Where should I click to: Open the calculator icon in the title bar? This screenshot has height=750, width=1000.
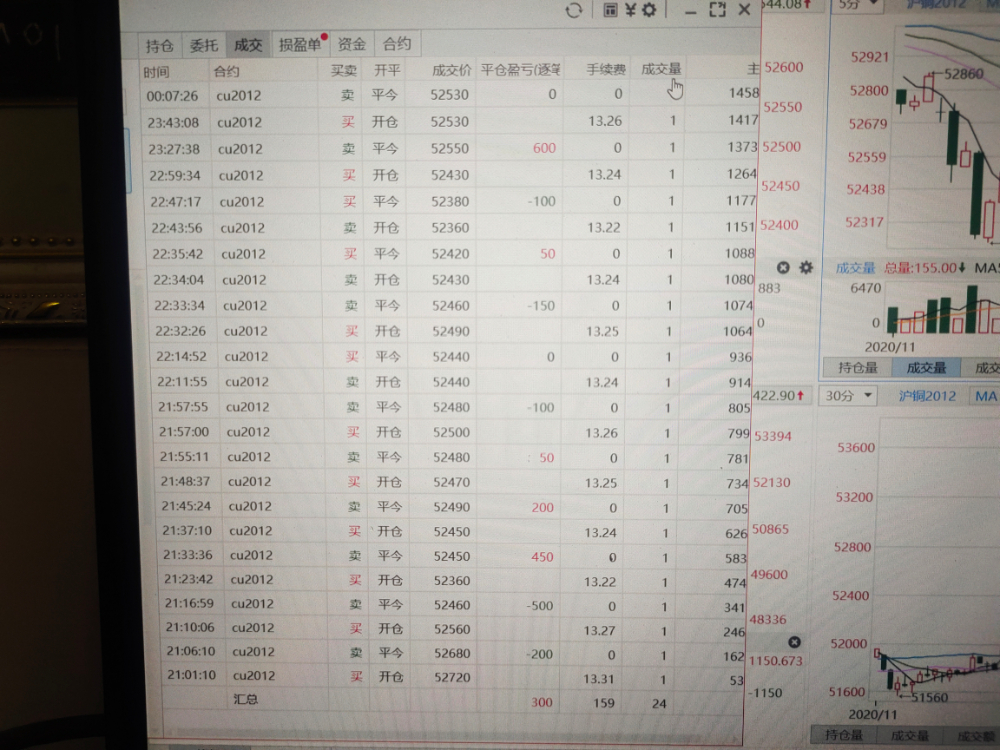610,10
